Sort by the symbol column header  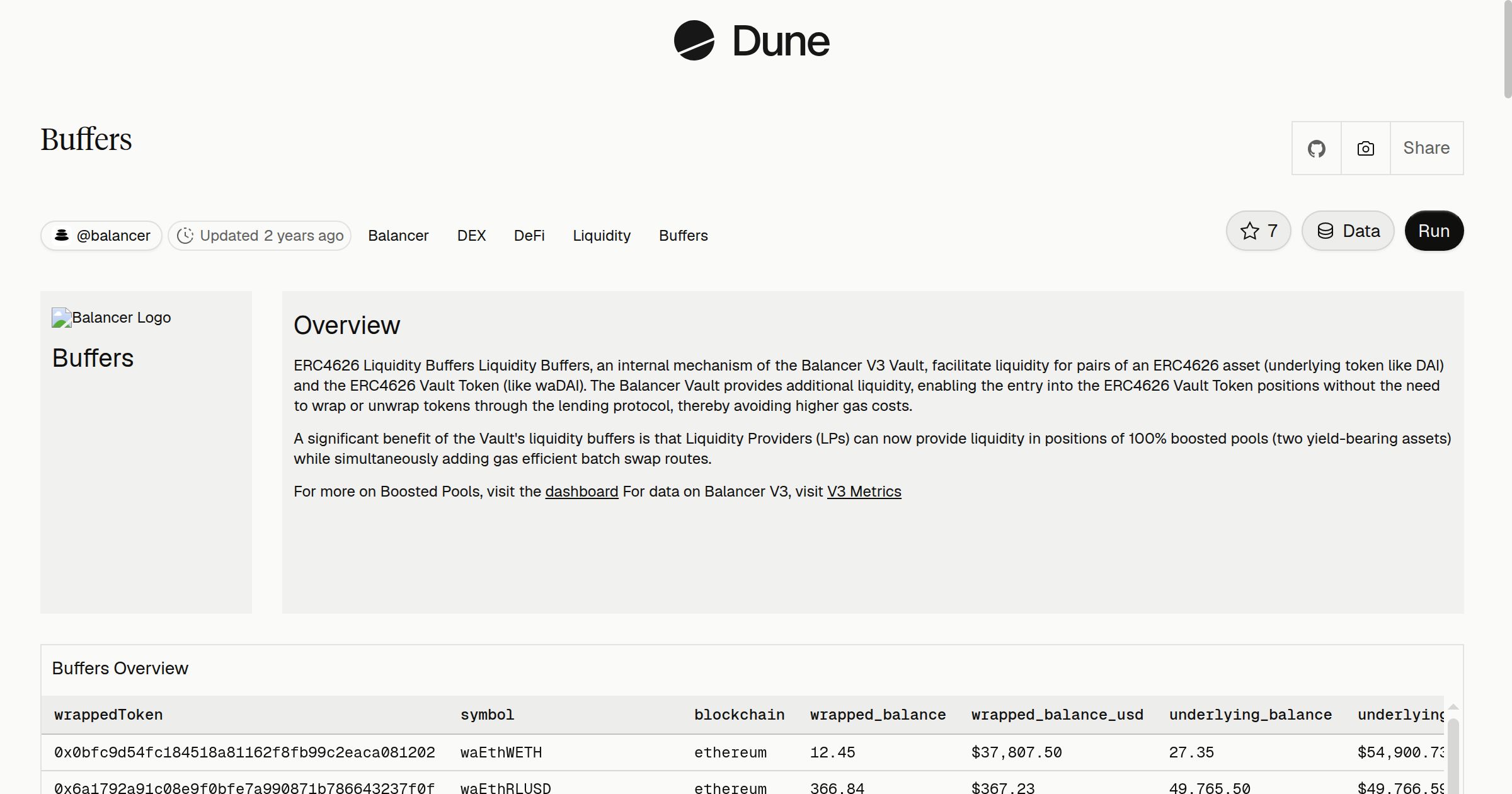tap(487, 715)
